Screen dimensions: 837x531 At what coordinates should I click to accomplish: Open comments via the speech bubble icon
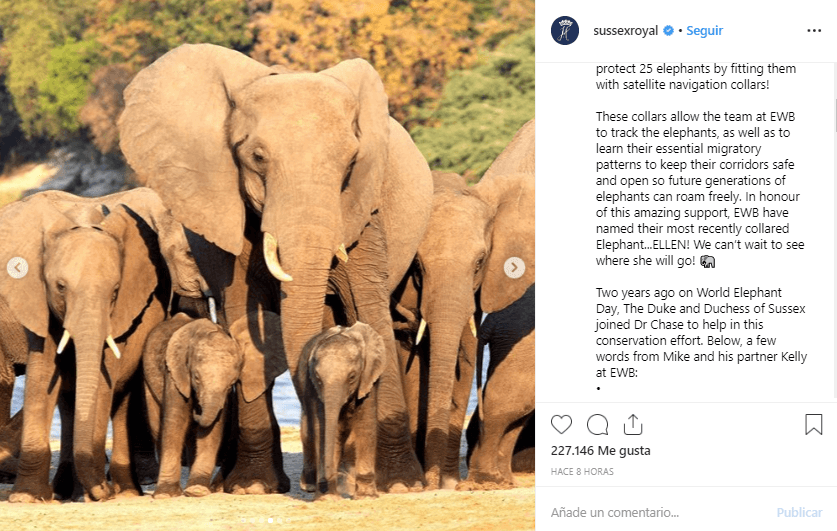(597, 425)
